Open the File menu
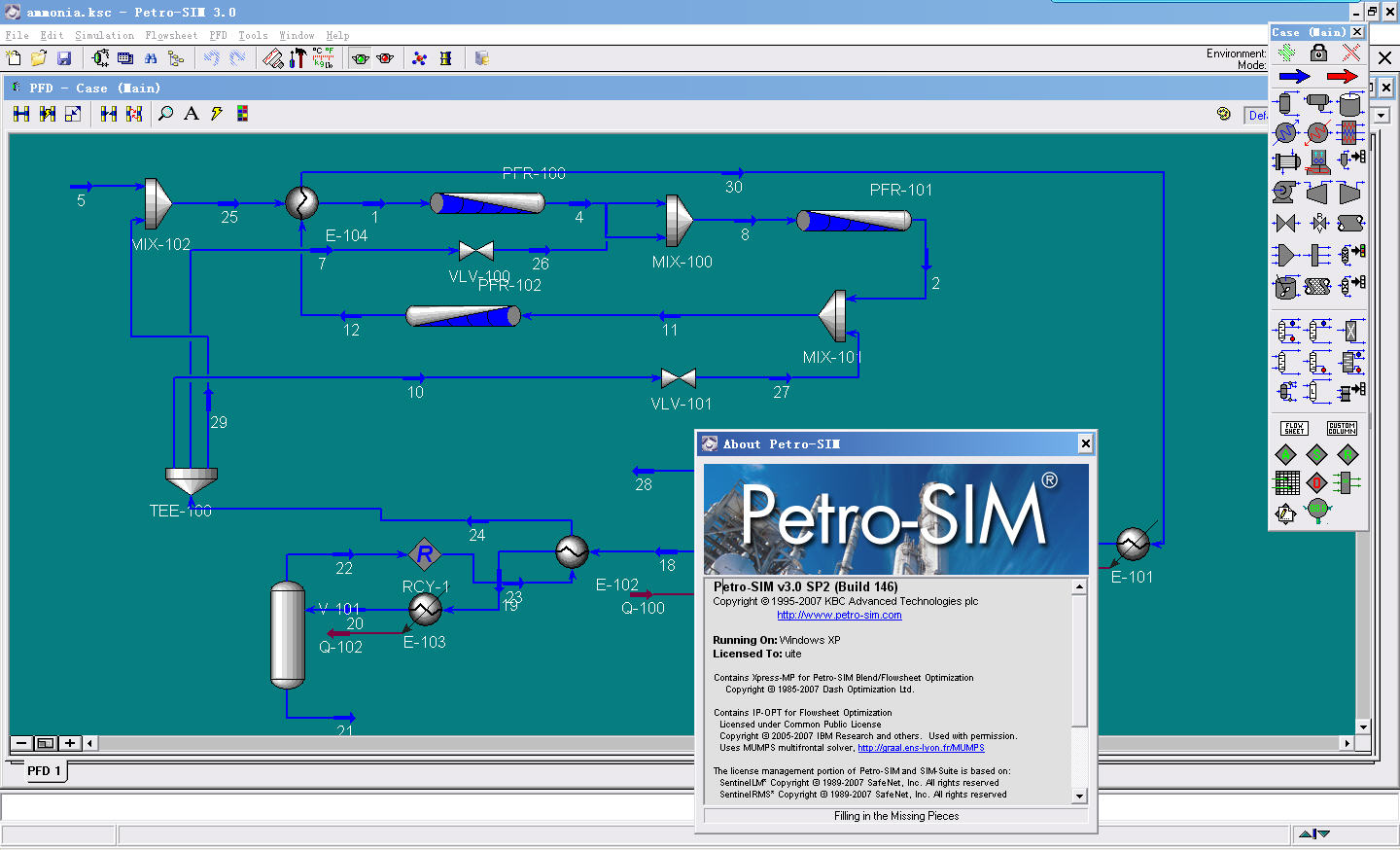This screenshot has height=850, width=1400. click(x=17, y=35)
